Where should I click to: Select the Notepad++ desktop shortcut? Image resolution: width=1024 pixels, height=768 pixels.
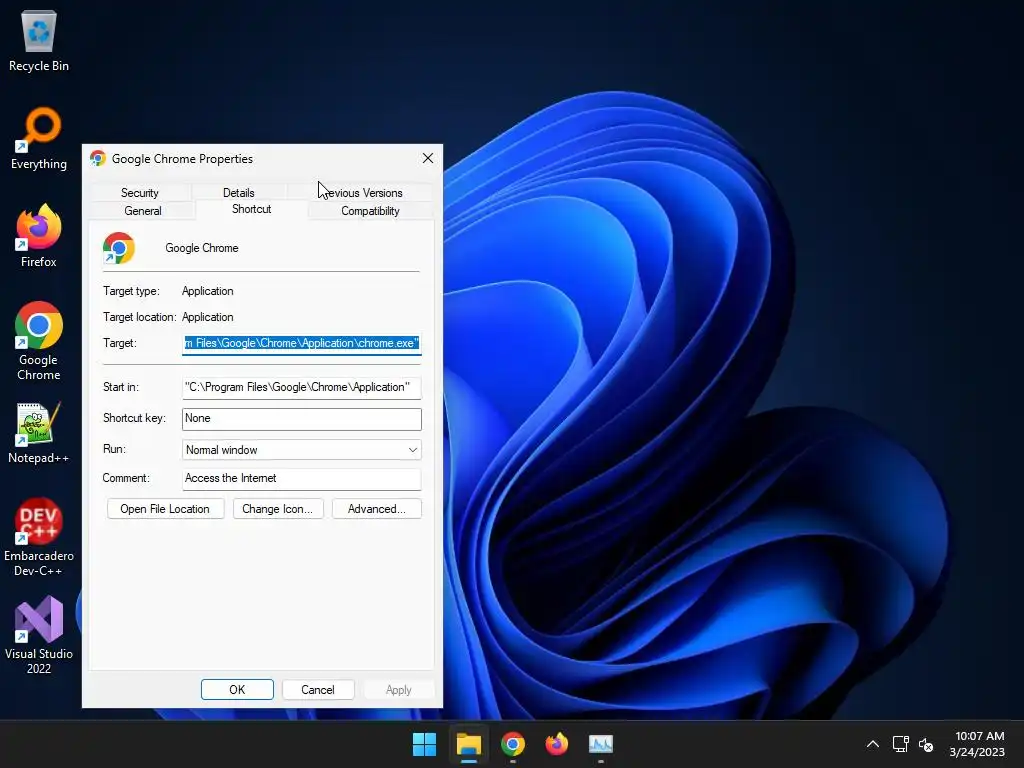[x=39, y=434]
